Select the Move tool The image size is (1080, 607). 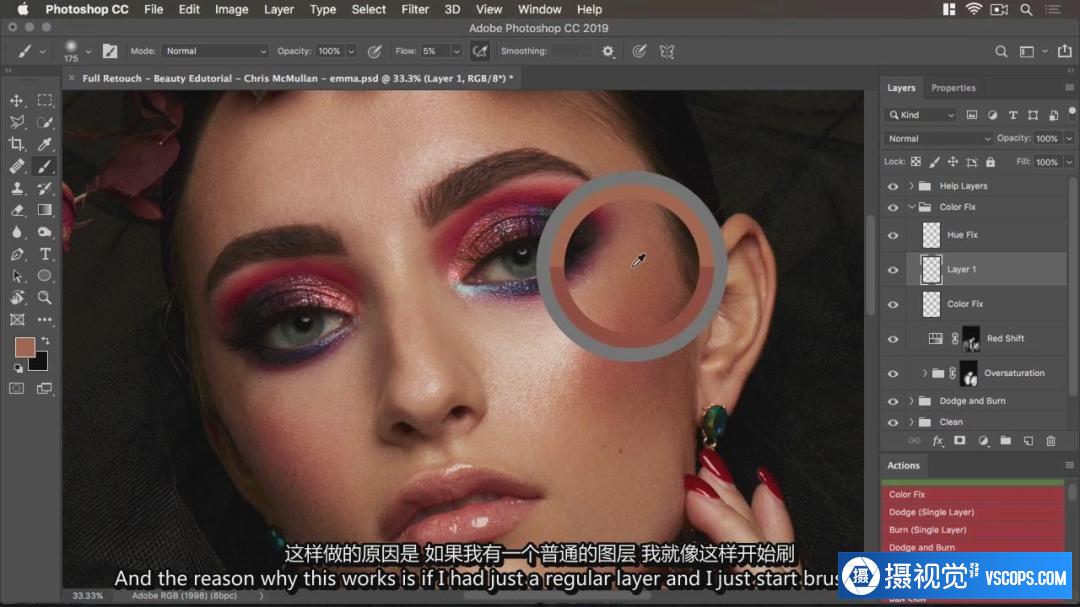click(x=17, y=101)
